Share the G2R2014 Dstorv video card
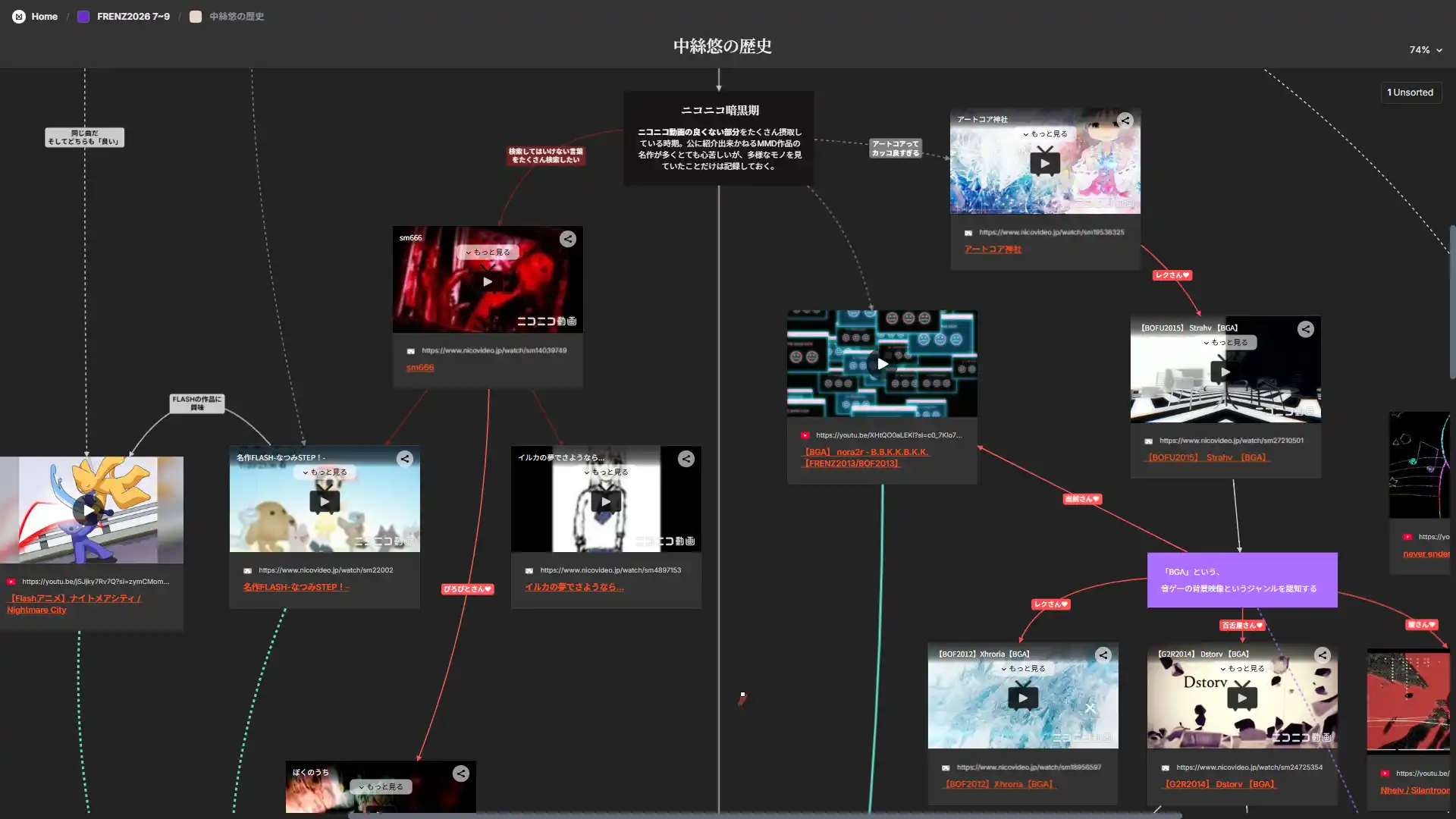 coord(1323,655)
